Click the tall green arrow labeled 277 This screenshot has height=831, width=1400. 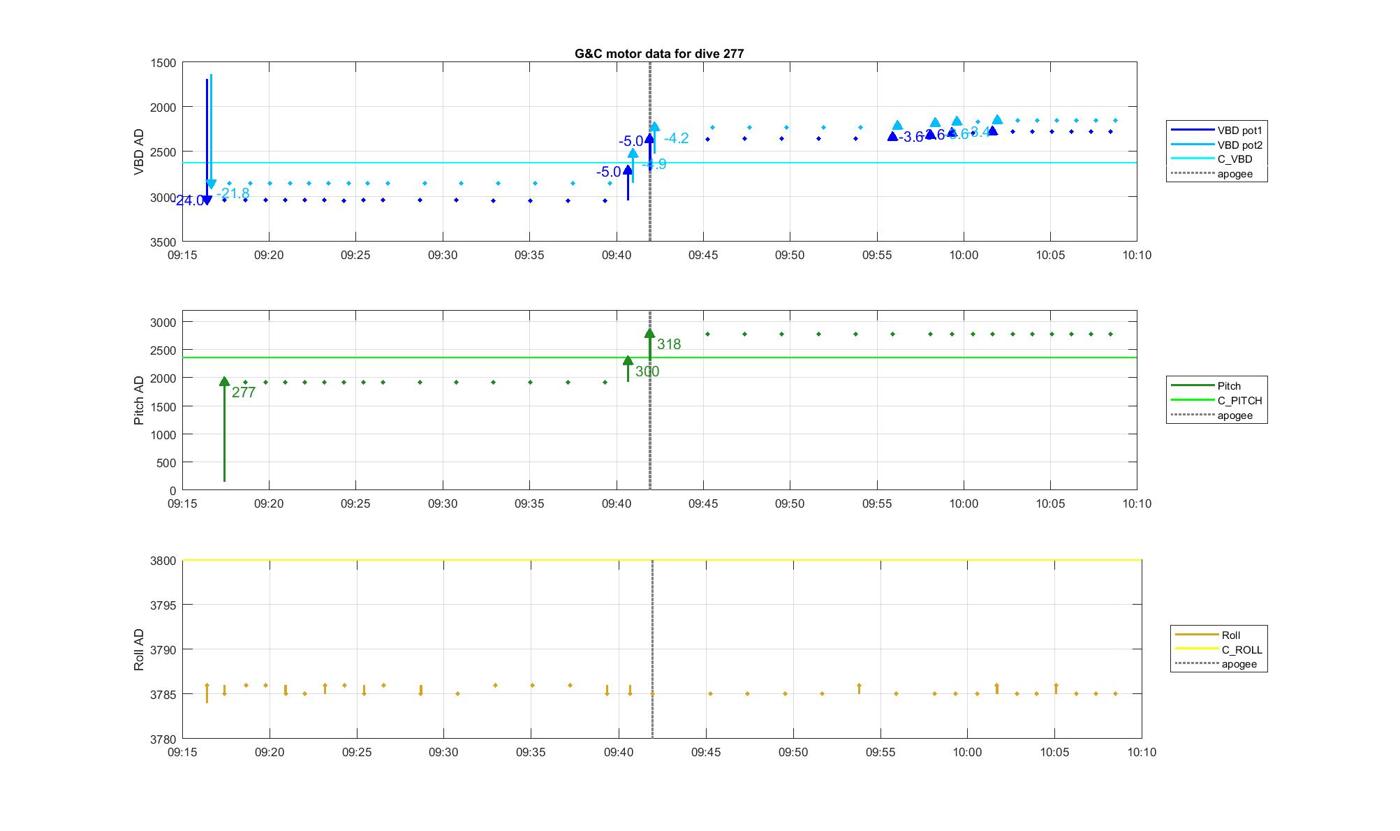pyautogui.click(x=224, y=430)
